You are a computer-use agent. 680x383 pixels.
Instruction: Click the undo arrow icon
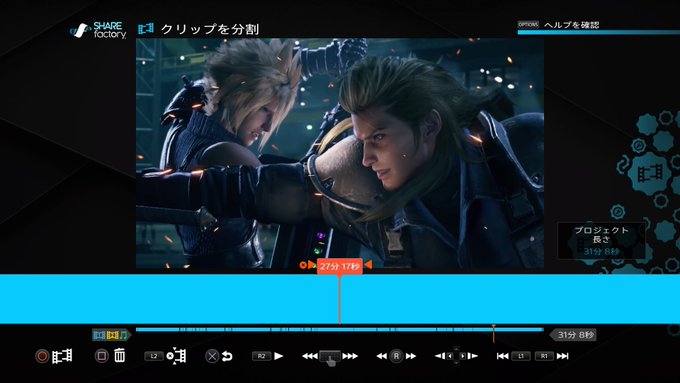click(227, 356)
